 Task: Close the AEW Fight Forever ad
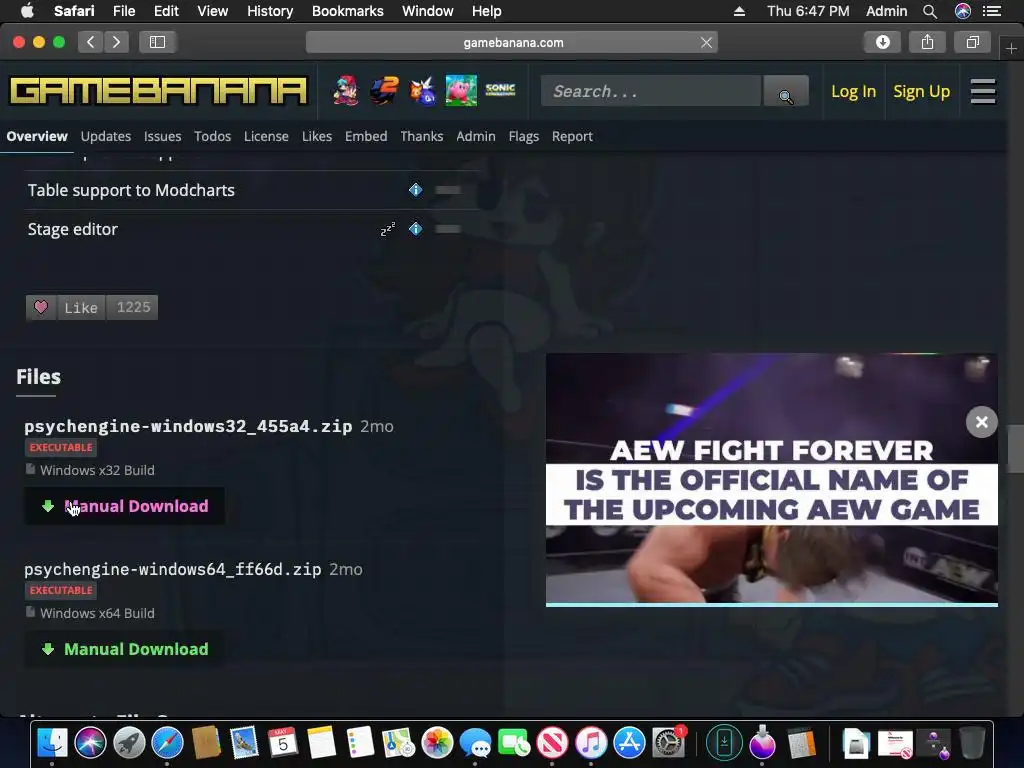click(982, 422)
